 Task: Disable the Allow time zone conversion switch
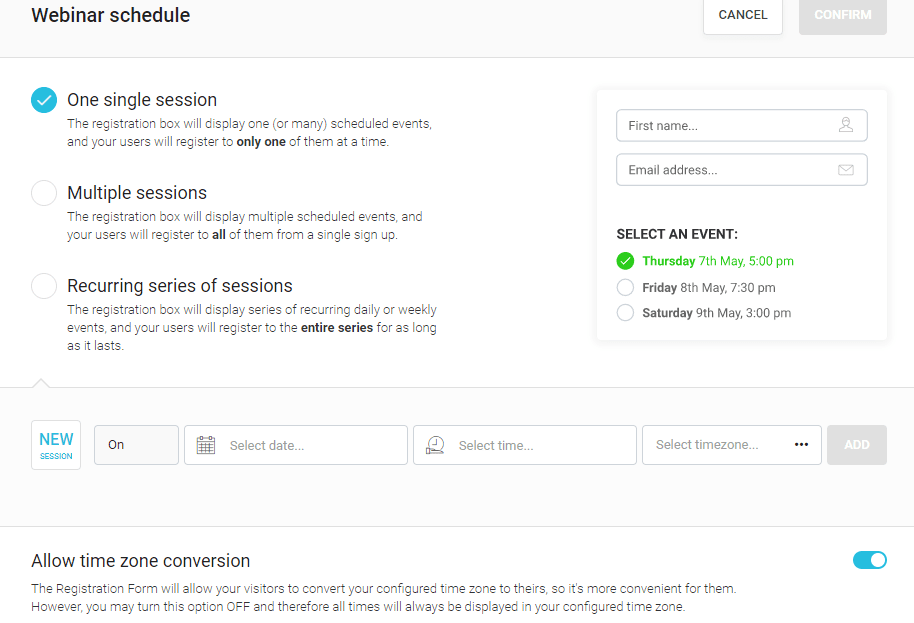(870, 560)
